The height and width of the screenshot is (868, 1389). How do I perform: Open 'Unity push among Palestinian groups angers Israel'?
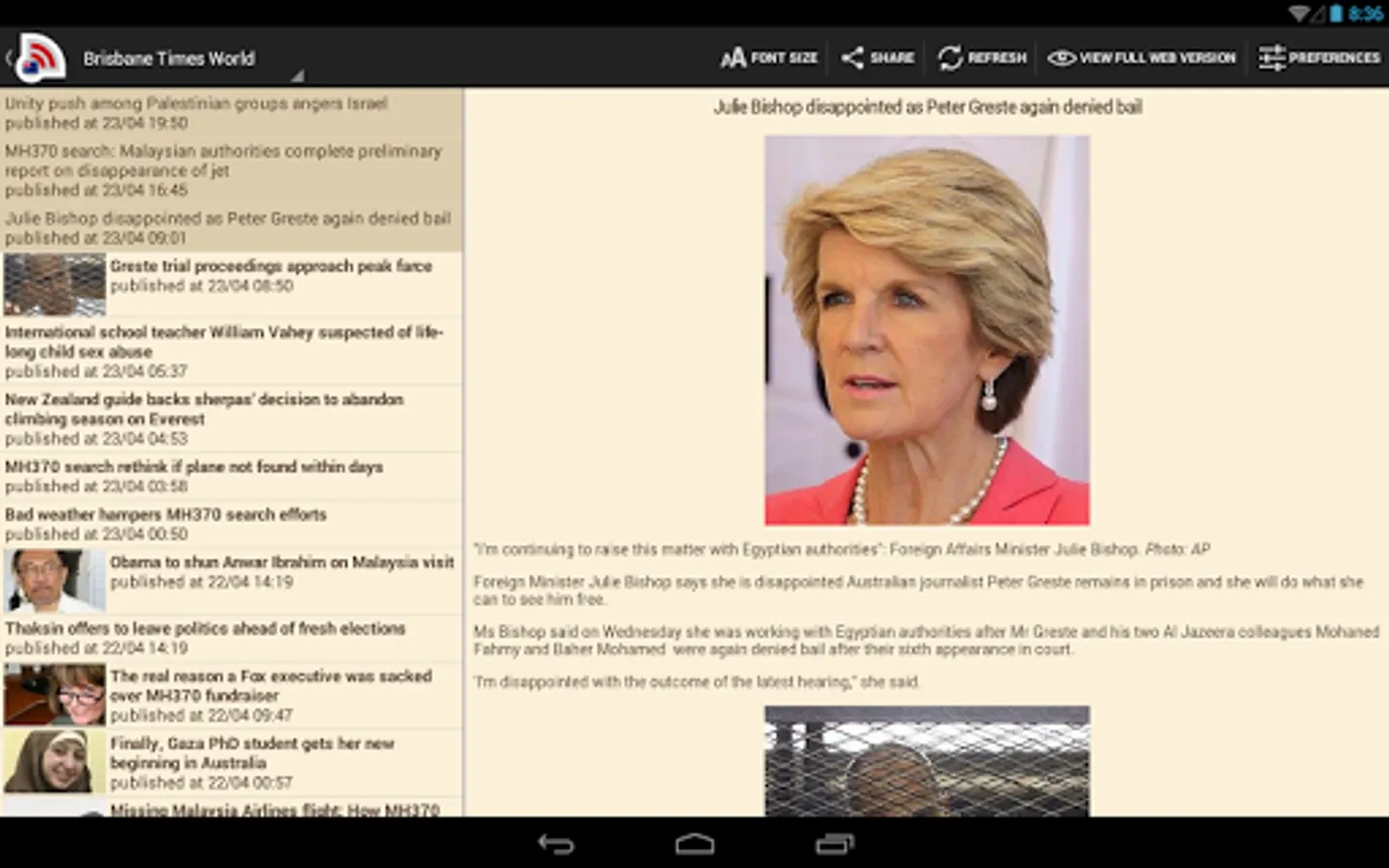(x=231, y=113)
